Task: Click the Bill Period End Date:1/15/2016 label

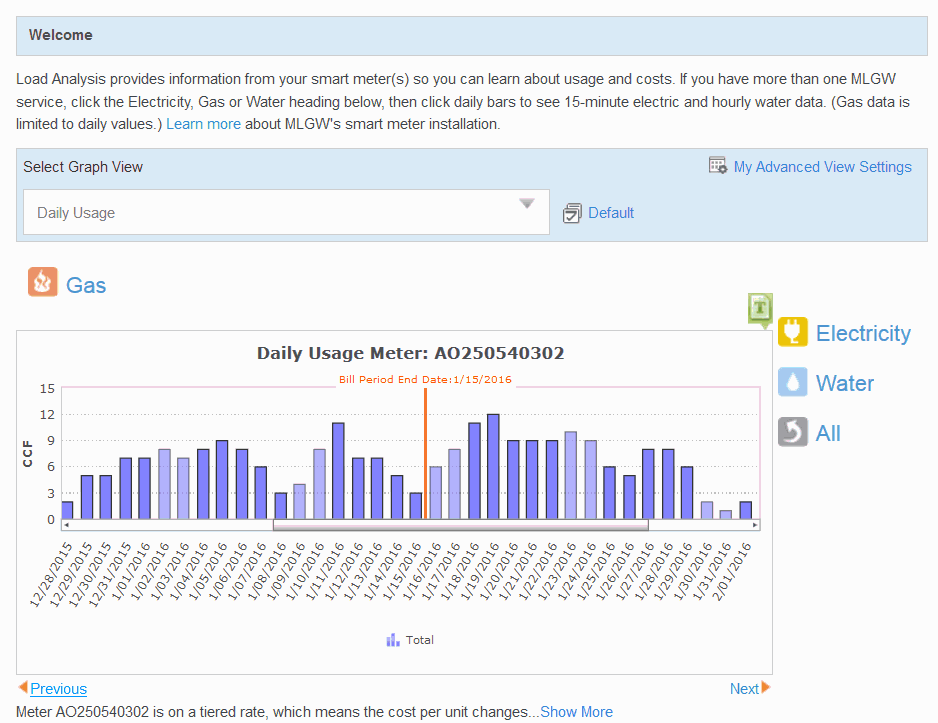Action: click(425, 379)
